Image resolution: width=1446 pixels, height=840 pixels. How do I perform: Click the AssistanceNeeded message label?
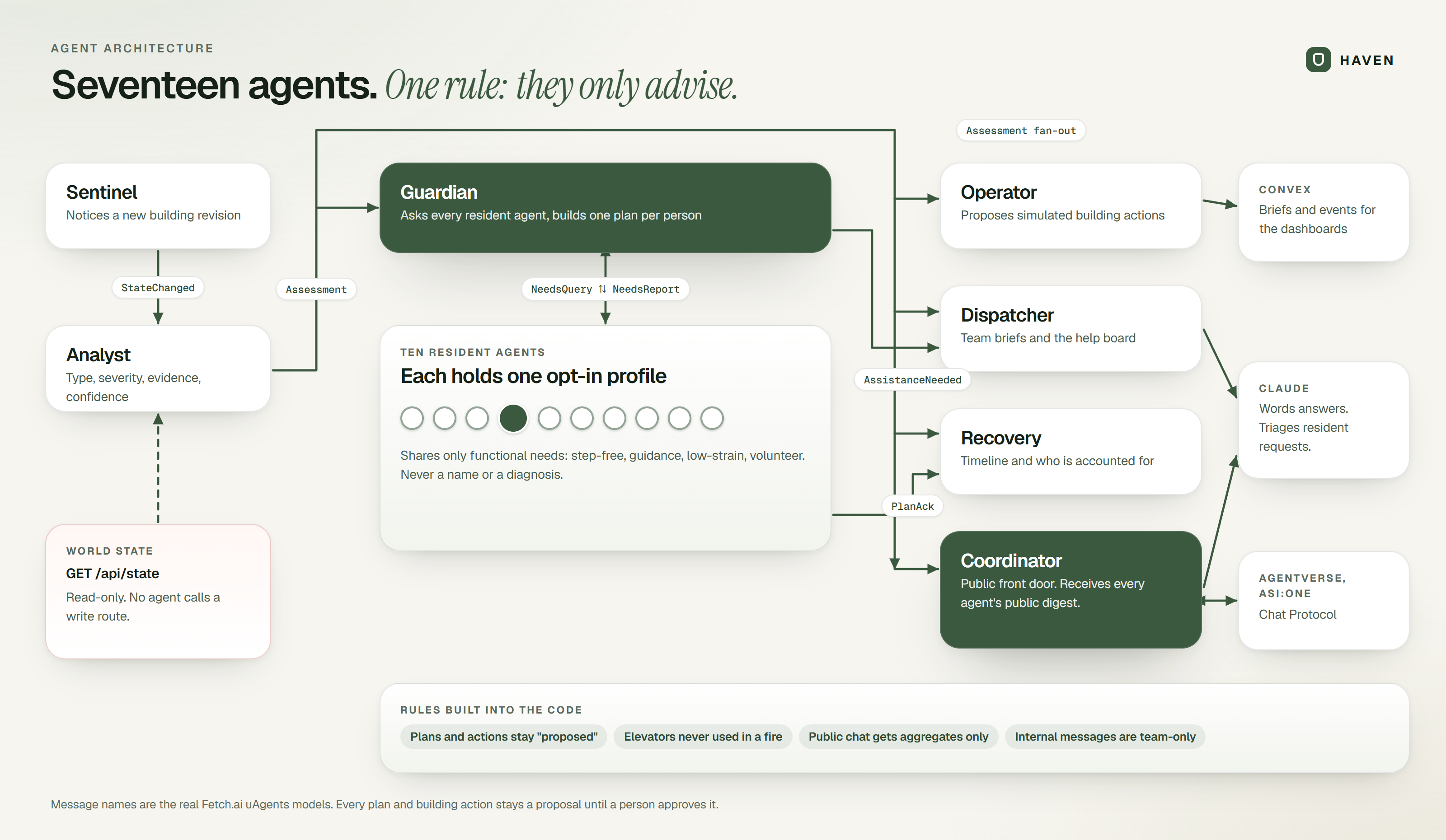[x=912, y=379]
